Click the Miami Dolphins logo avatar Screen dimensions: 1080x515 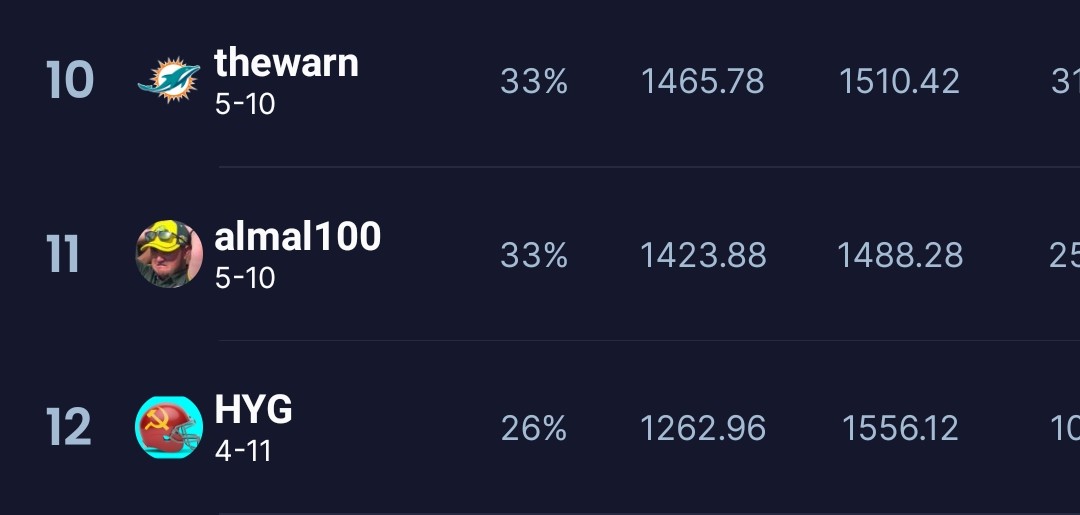coord(169,80)
